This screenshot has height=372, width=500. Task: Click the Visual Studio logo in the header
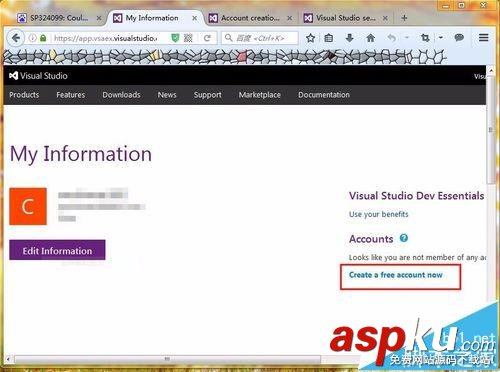(x=38, y=76)
